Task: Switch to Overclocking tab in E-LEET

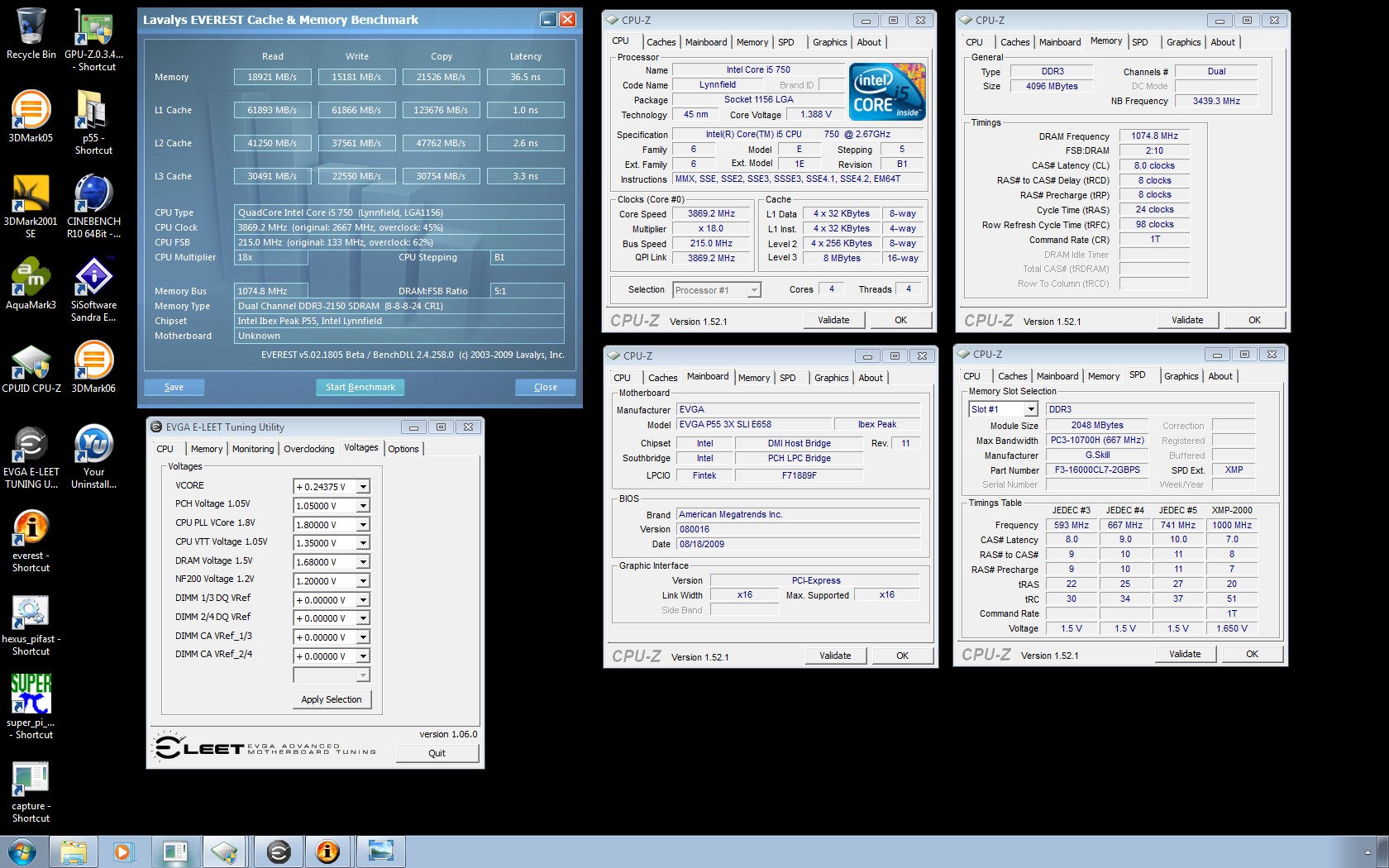Action: (309, 449)
